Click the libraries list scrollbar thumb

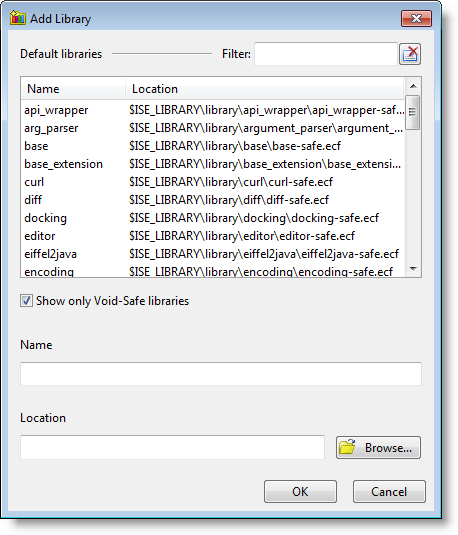tap(413, 112)
